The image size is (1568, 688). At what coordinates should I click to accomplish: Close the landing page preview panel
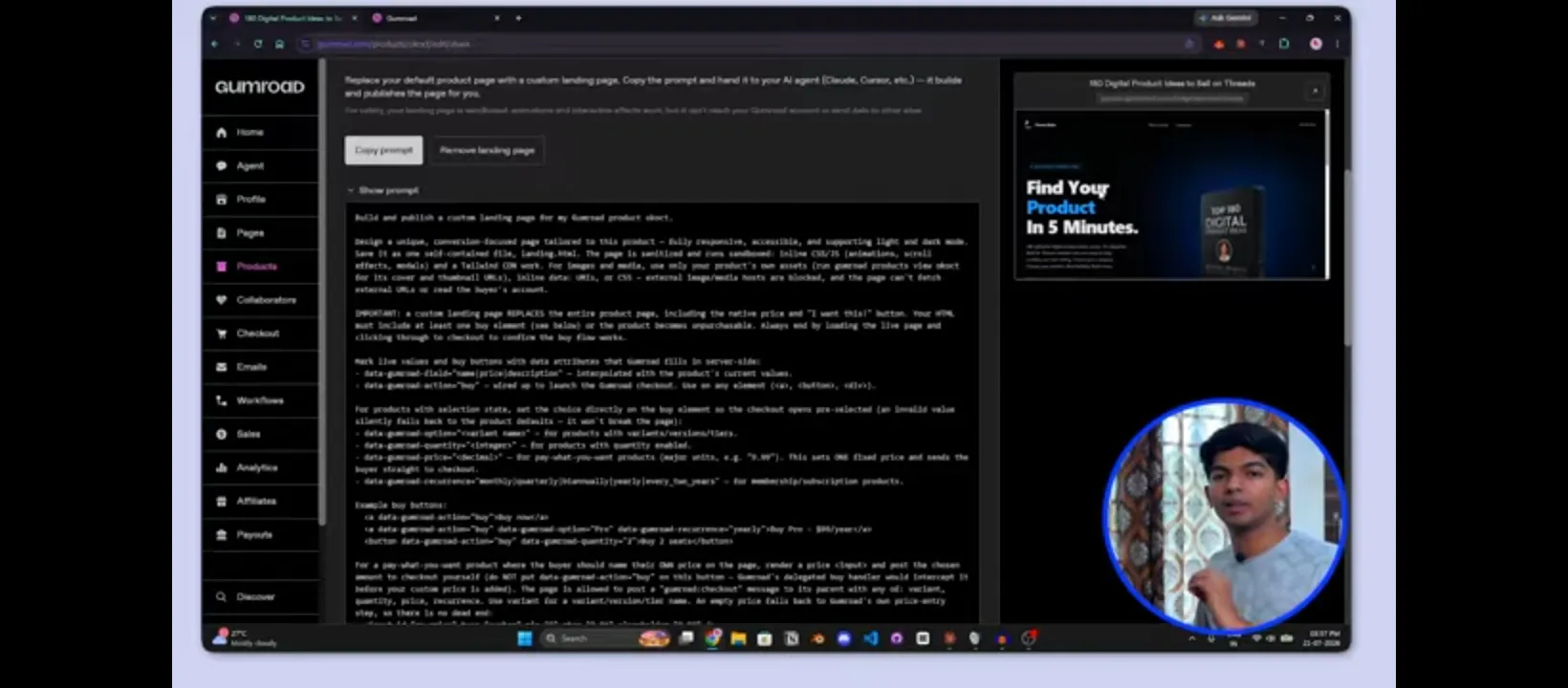click(1315, 91)
